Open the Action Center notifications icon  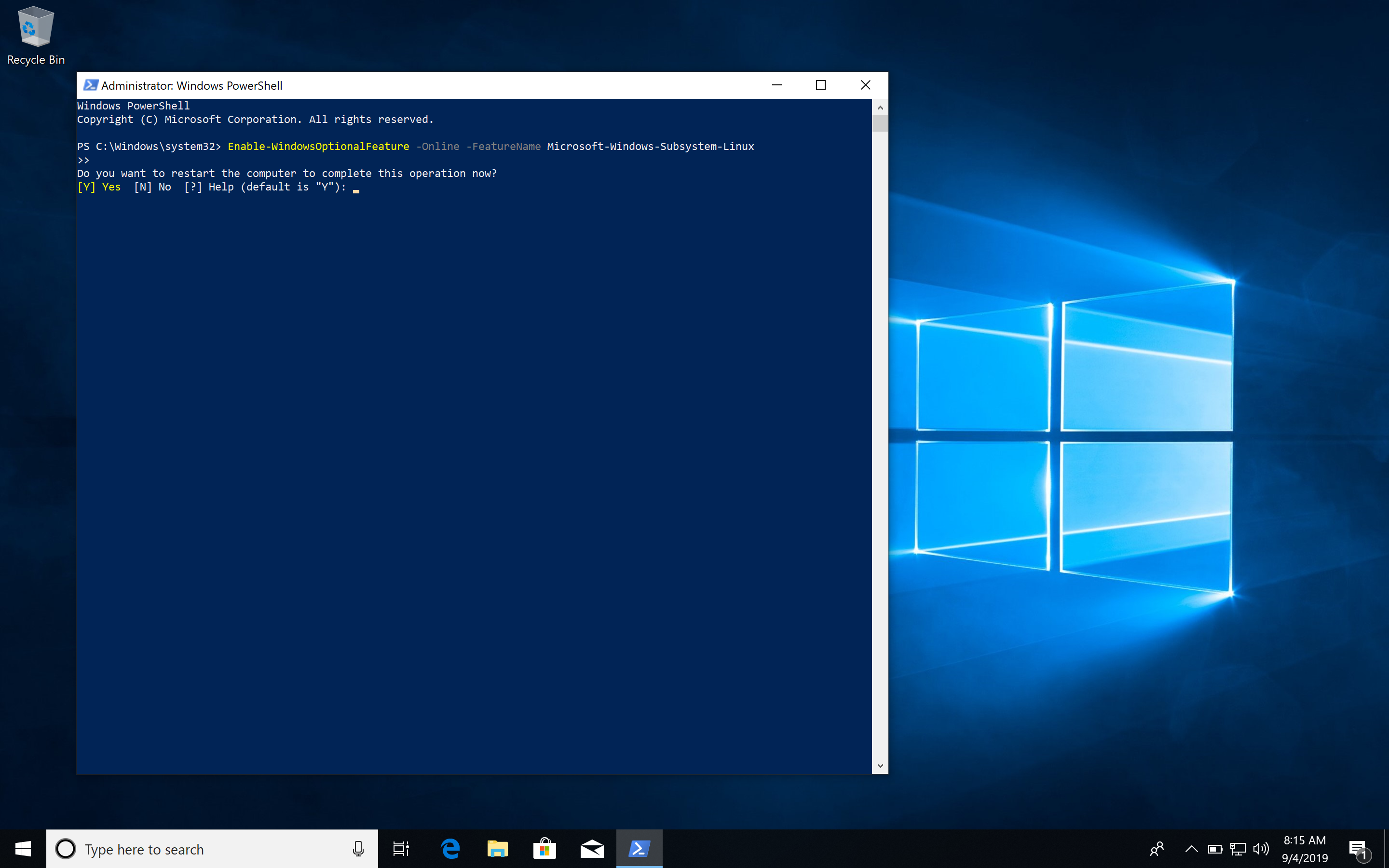click(x=1359, y=849)
